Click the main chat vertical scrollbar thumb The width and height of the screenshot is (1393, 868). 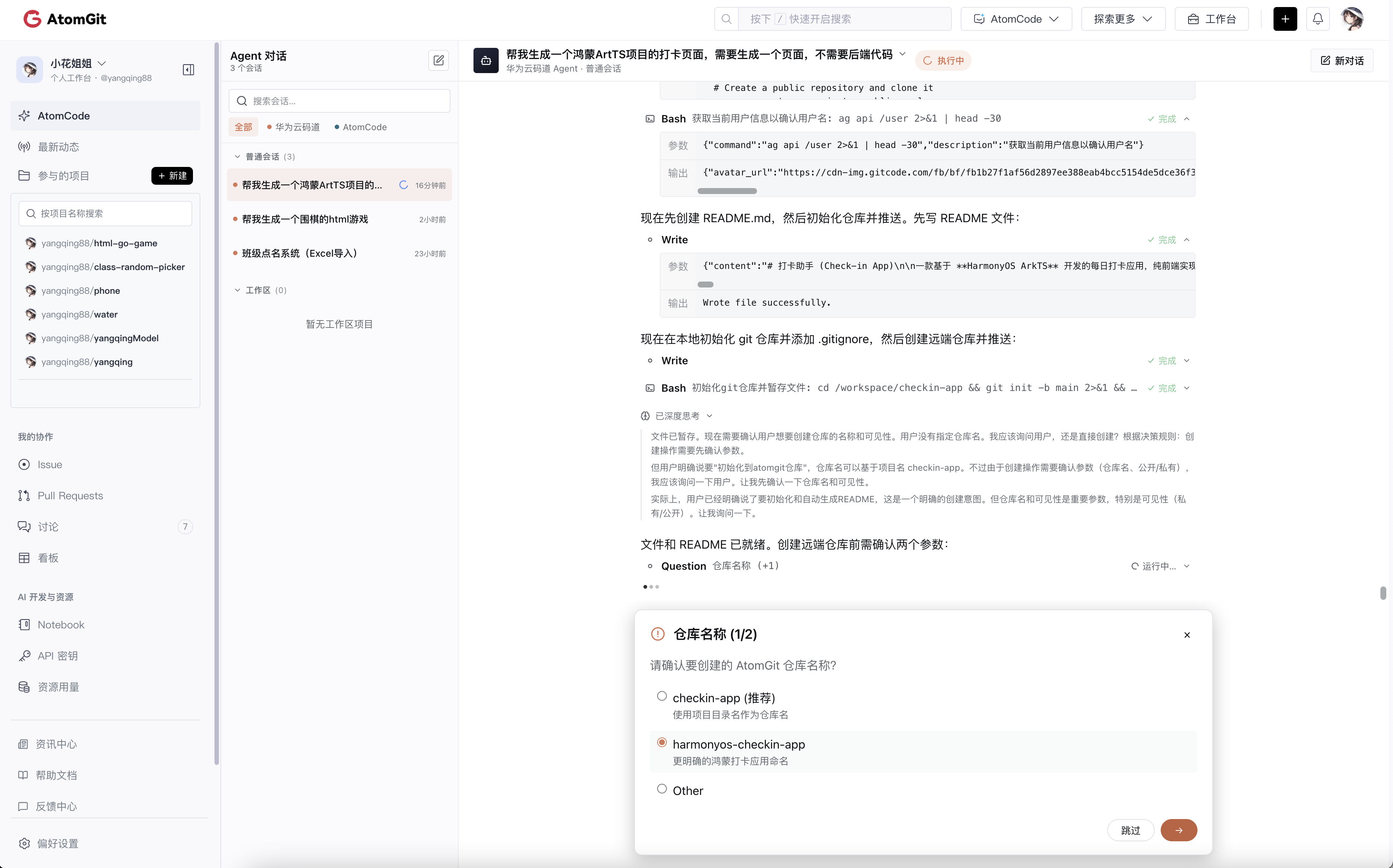coord(1383,592)
